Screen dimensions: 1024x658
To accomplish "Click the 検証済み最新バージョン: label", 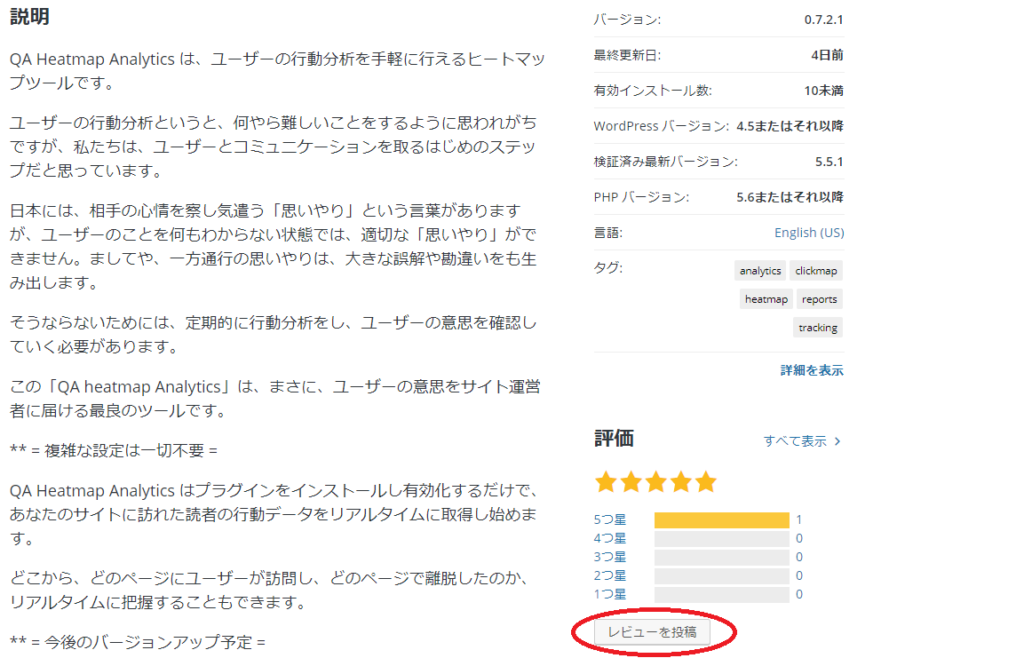I will tap(665, 161).
